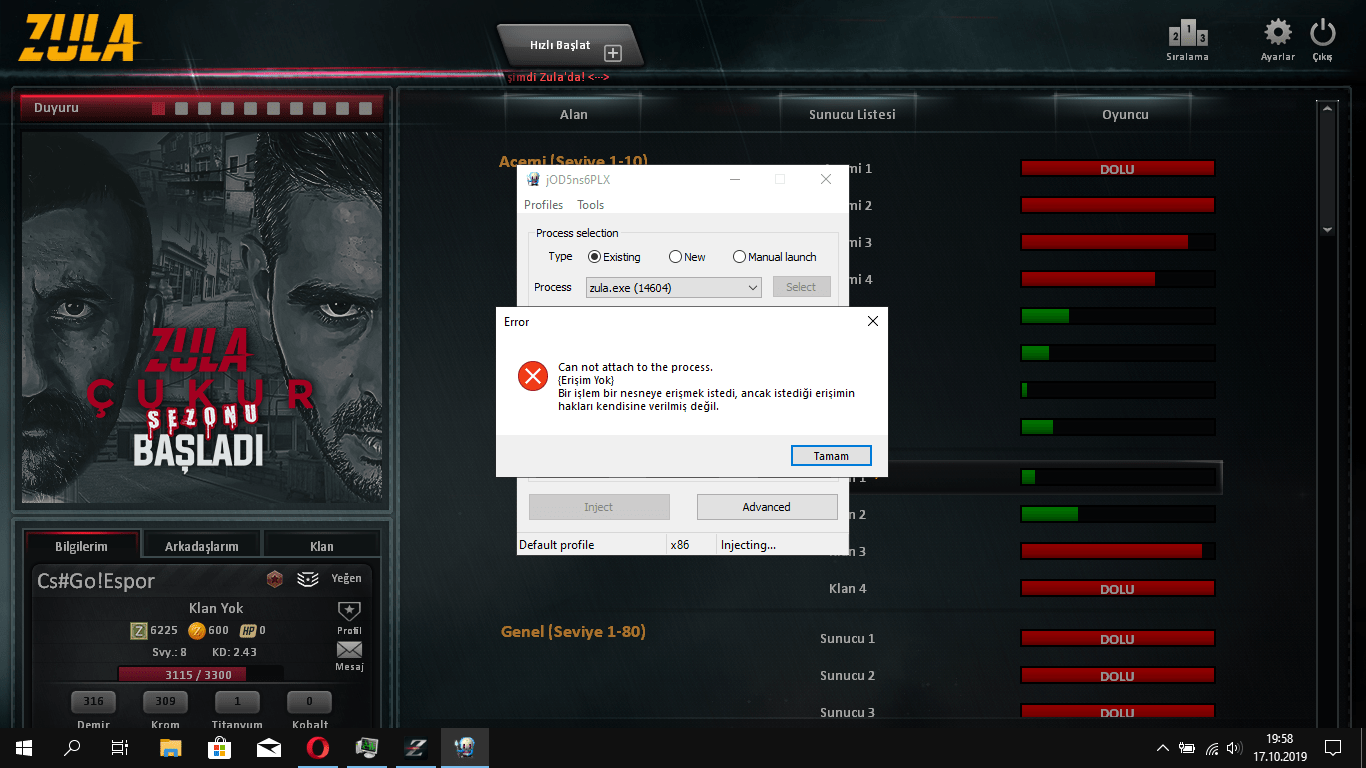Open the battery tray icon
Image resolution: width=1366 pixels, height=768 pixels.
pyautogui.click(x=1187, y=748)
